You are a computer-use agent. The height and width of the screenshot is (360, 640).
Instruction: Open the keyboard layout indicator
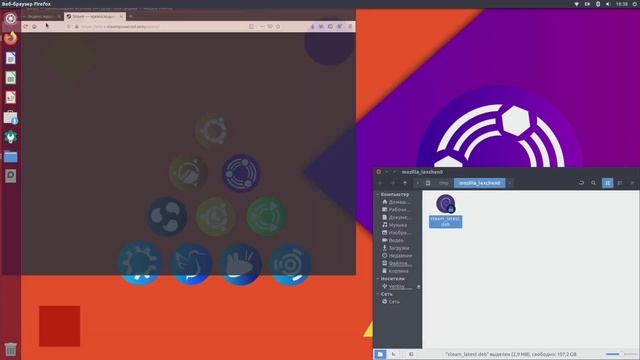pos(587,4)
